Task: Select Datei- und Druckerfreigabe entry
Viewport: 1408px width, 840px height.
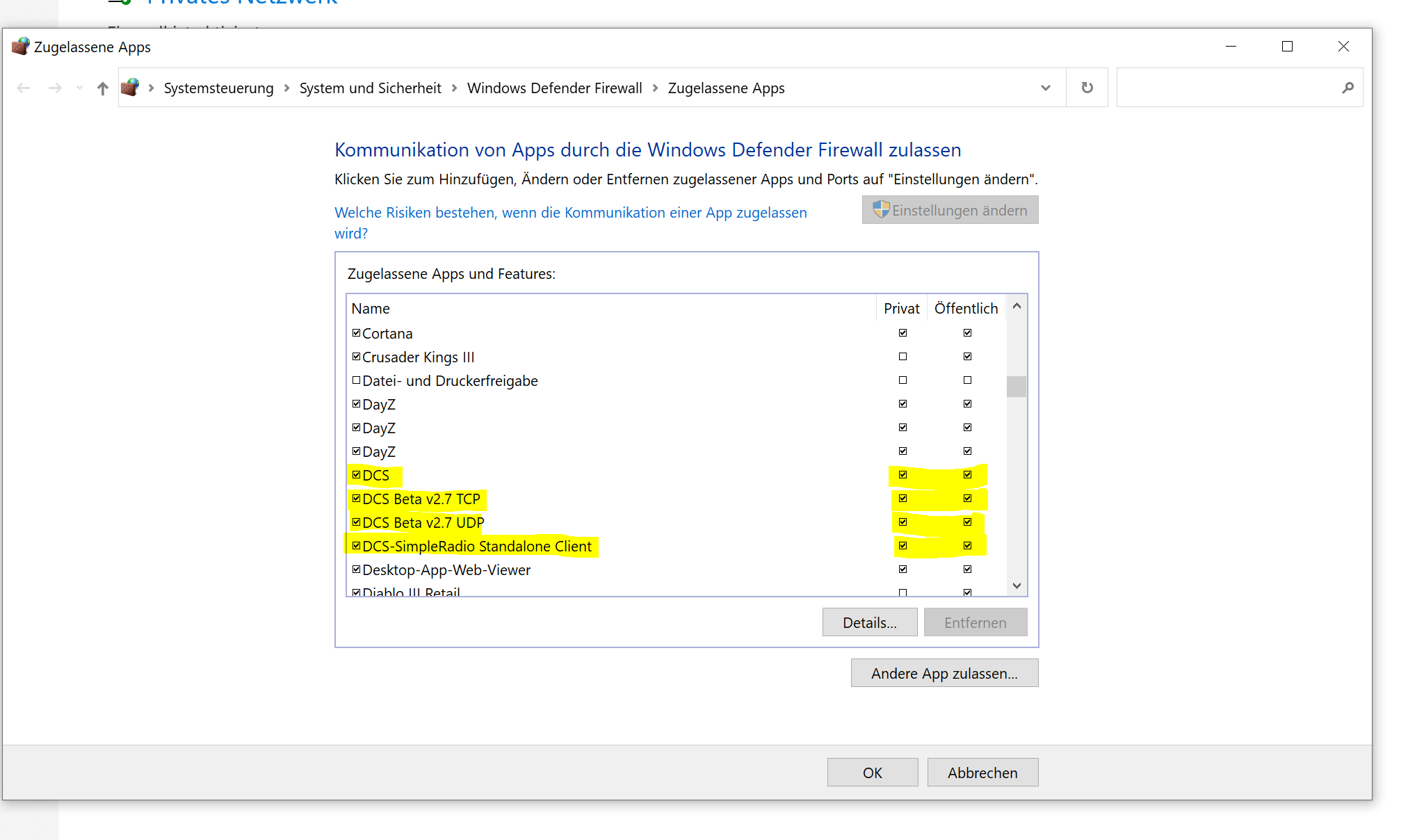Action: (x=450, y=381)
